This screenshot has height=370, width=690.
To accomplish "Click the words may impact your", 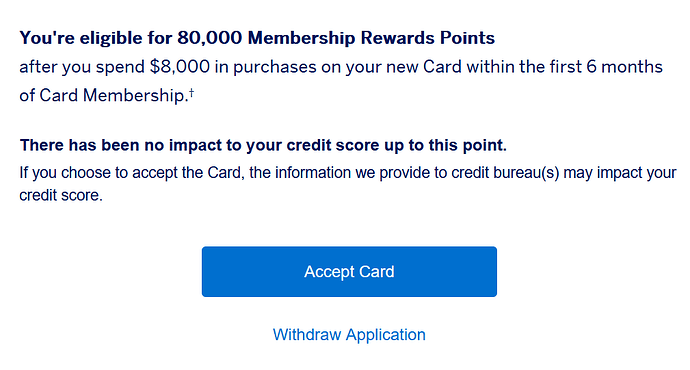I will (x=620, y=172).
